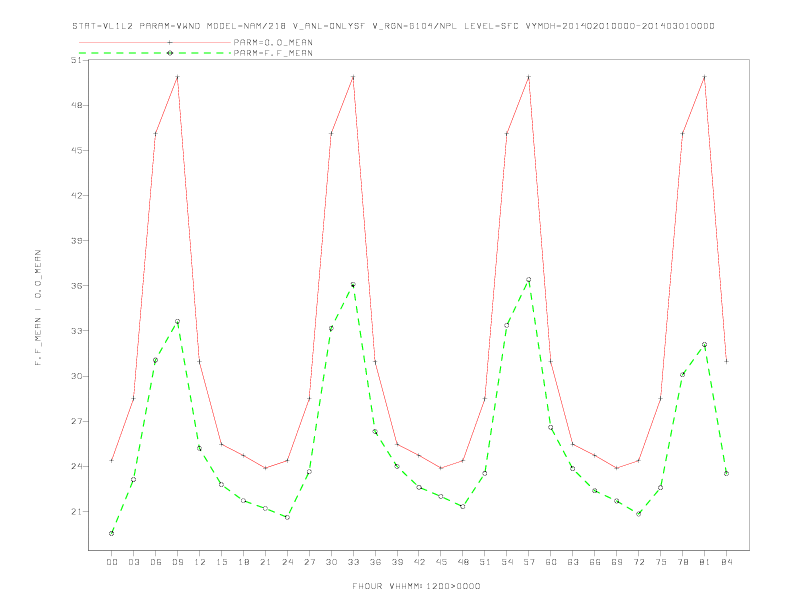Click x-axis forecast hour label 81
The image size is (792, 612).
[705, 562]
